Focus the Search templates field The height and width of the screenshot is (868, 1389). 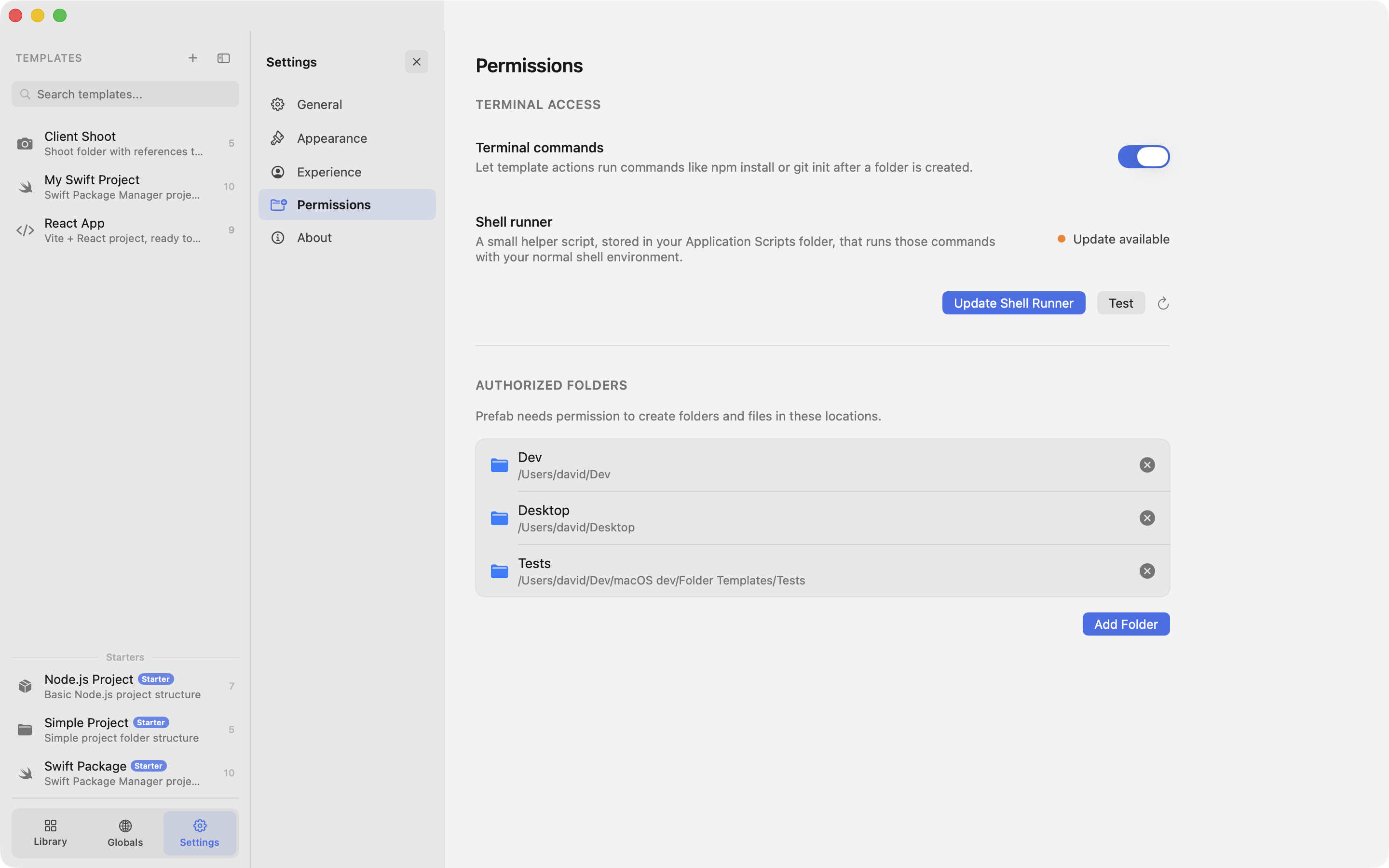125,94
